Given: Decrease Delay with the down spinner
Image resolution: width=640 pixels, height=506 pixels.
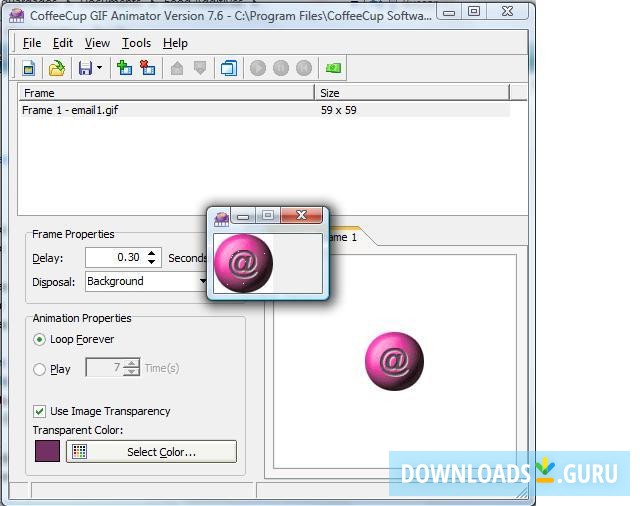Looking at the screenshot, I should [151, 262].
